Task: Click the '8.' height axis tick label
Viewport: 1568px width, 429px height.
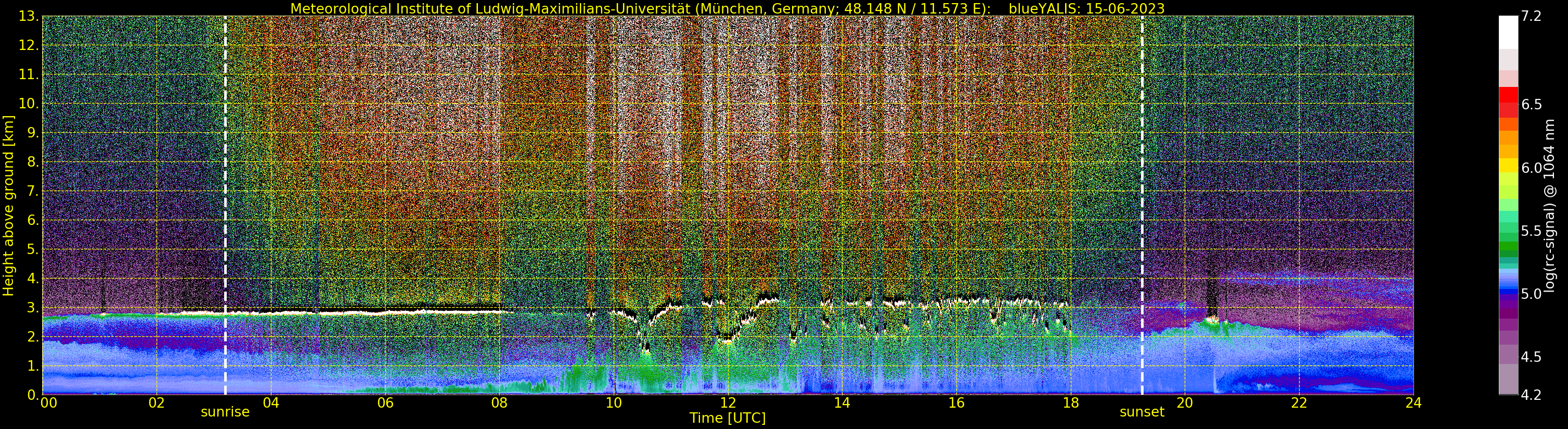Action: pos(33,162)
